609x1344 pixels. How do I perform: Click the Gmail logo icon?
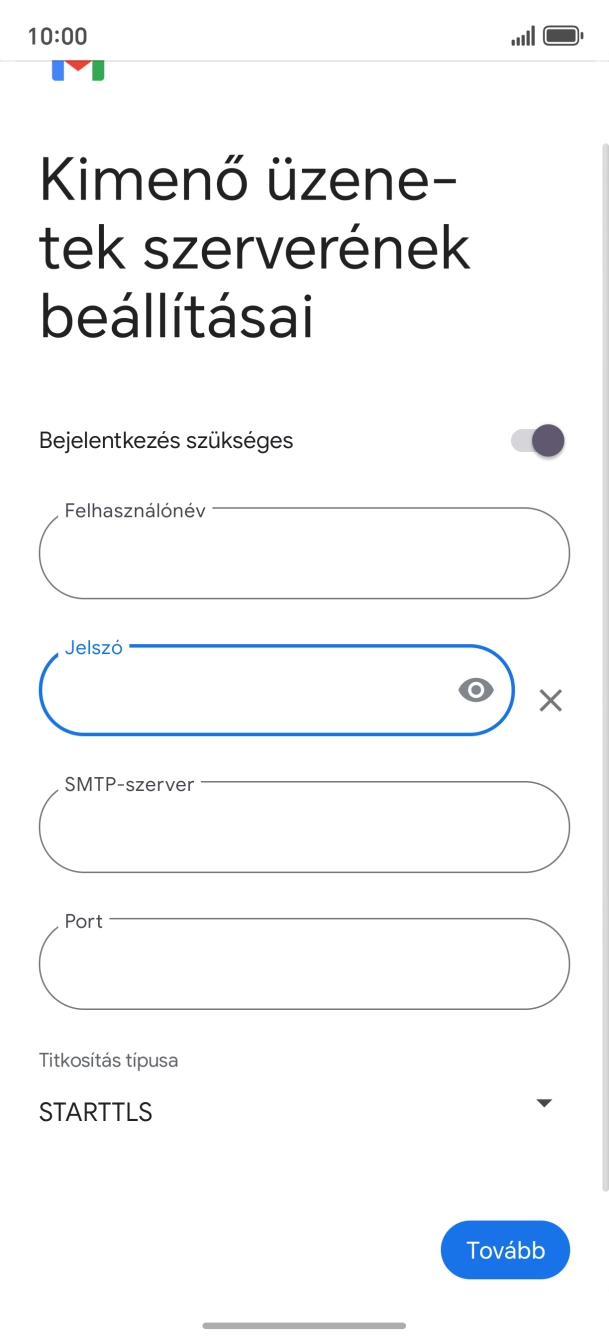point(78,66)
